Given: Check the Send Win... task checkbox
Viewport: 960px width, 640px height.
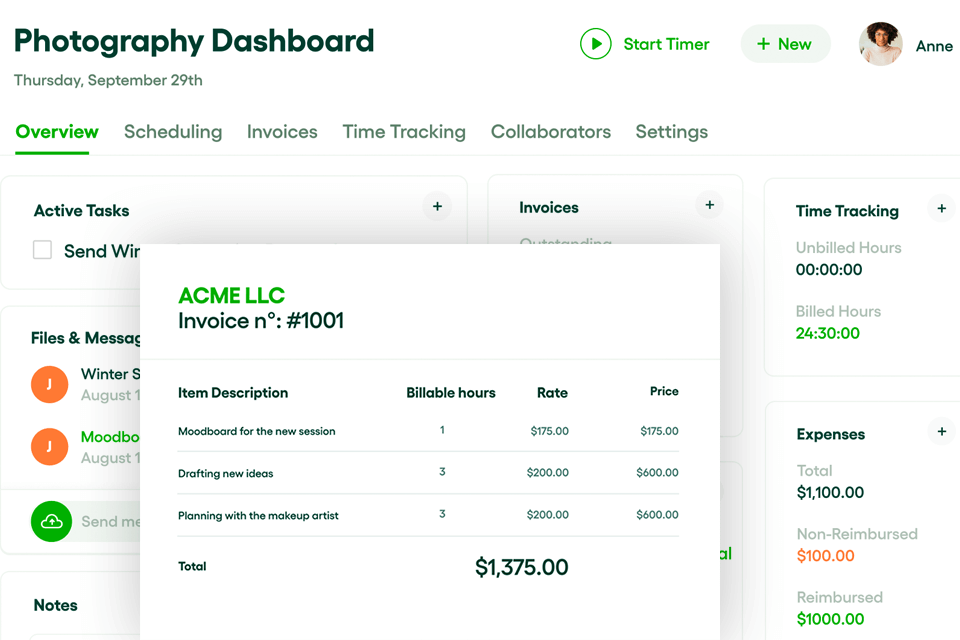Looking at the screenshot, I should point(42,250).
